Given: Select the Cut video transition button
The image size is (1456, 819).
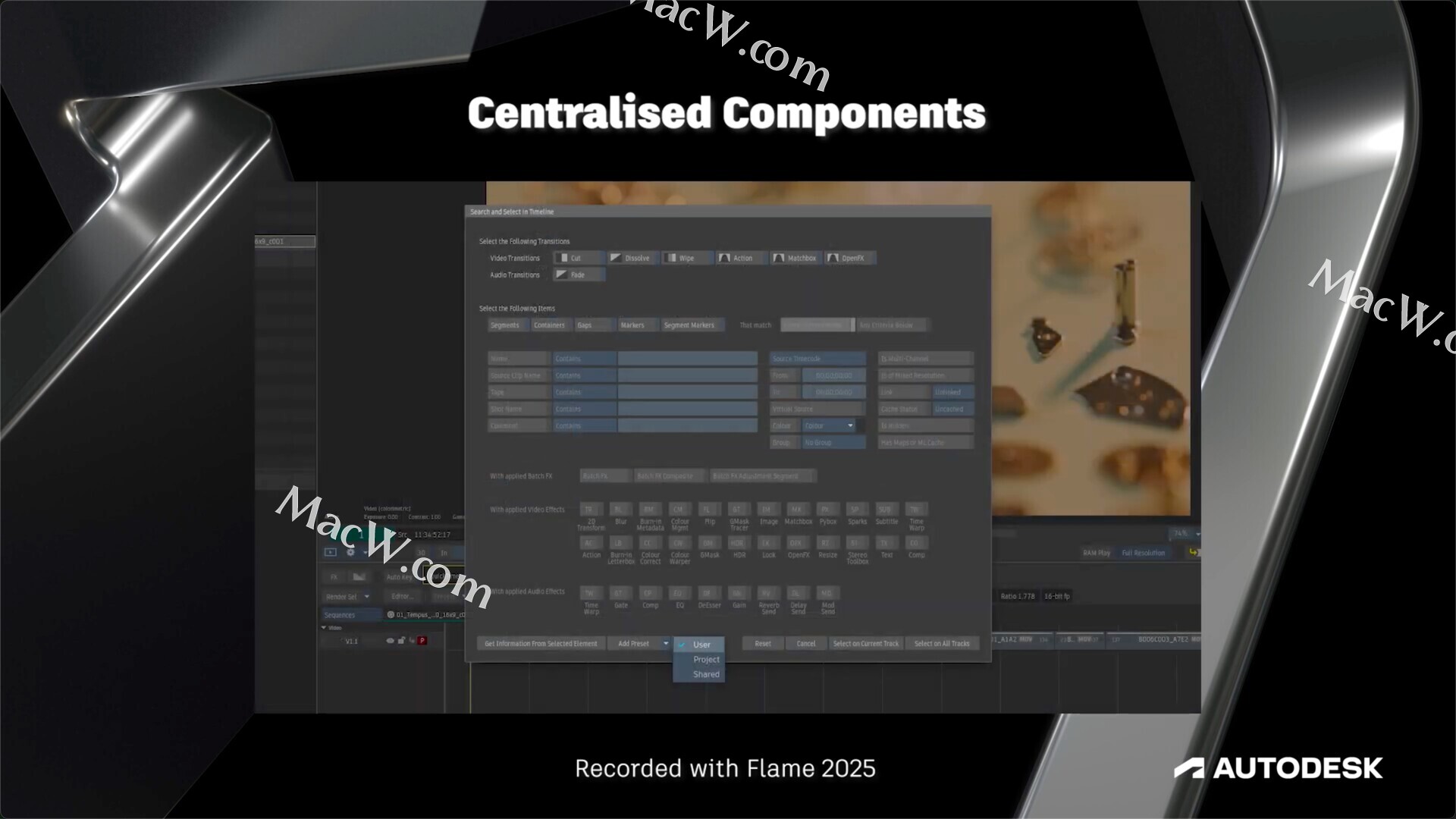Looking at the screenshot, I should 578,258.
